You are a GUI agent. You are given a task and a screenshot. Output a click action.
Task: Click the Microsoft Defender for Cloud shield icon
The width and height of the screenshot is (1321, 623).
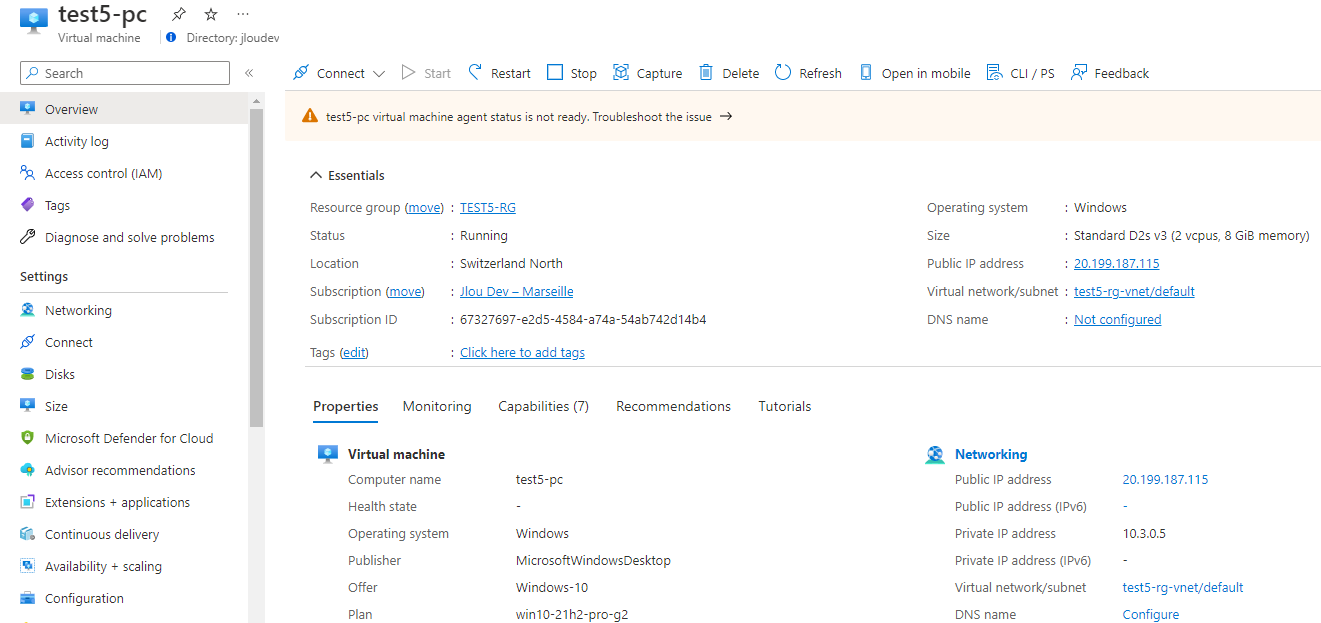click(28, 438)
